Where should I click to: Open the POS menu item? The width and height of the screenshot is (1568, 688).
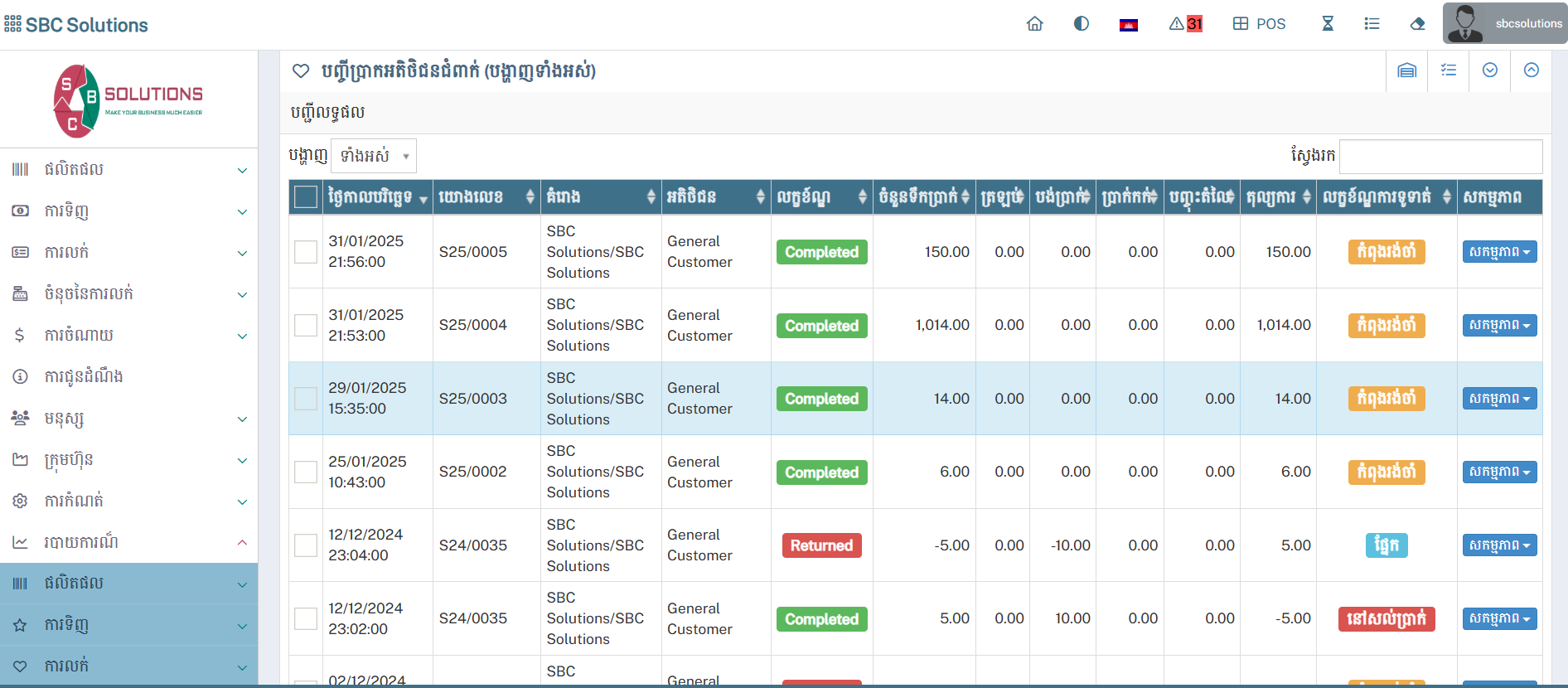click(x=1260, y=24)
